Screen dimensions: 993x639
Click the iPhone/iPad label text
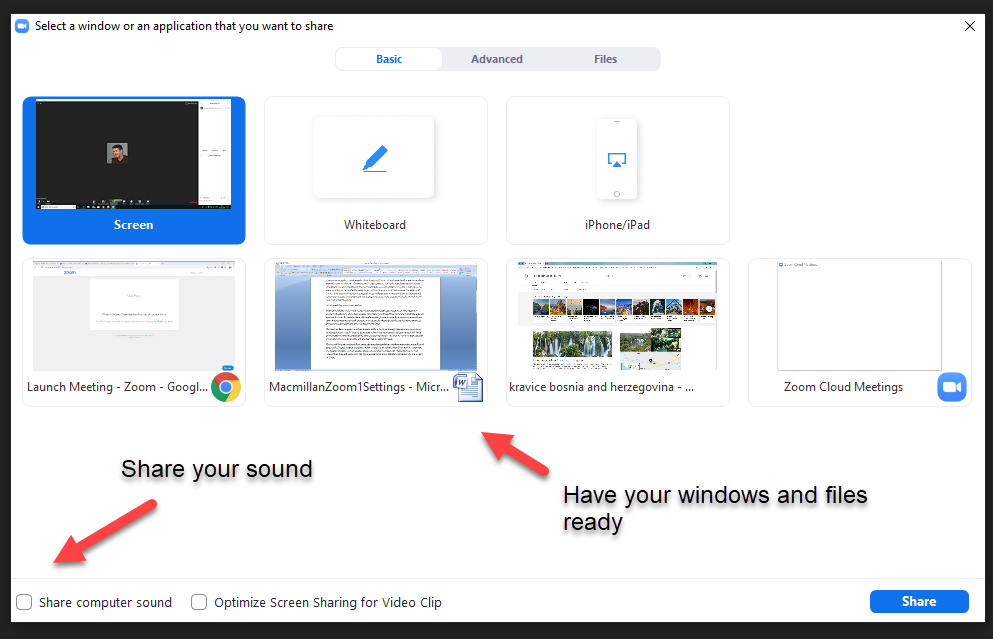[x=617, y=225]
